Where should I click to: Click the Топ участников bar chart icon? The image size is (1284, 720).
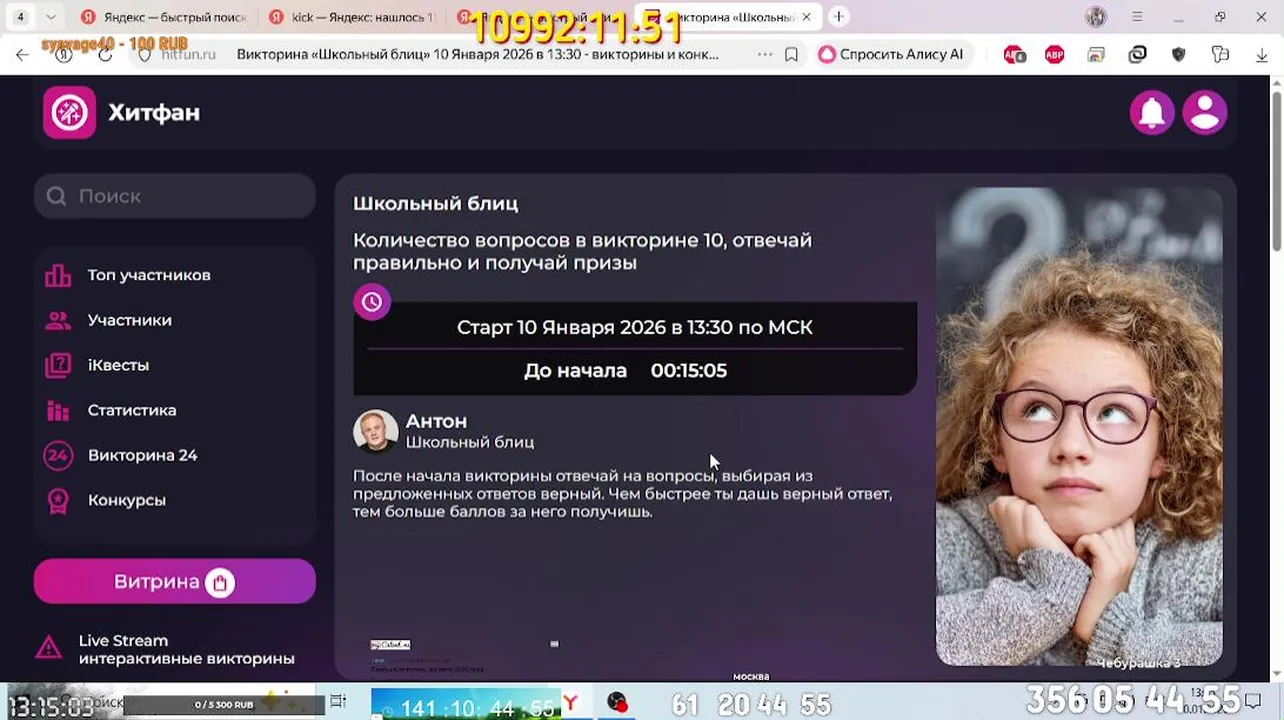58,275
